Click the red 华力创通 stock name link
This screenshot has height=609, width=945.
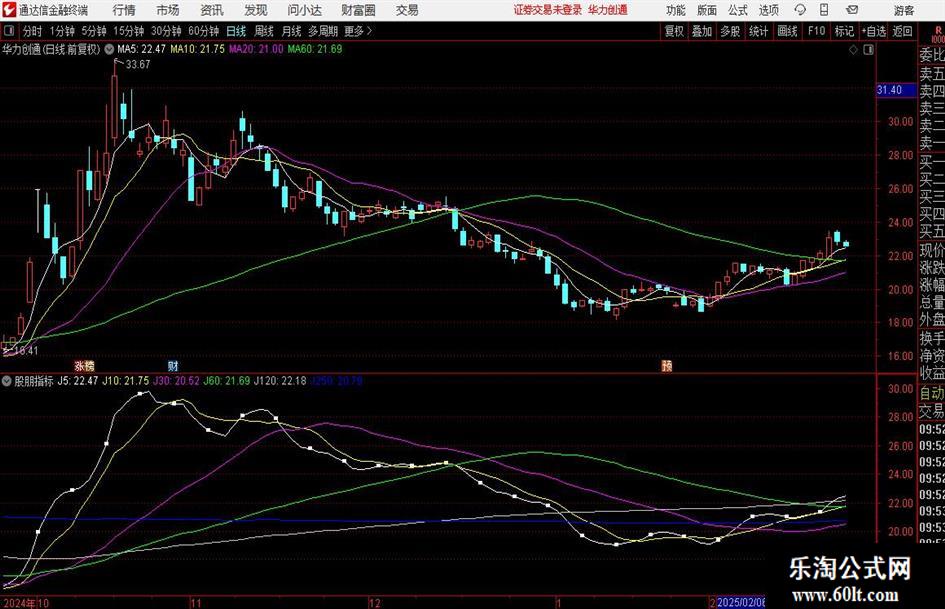point(608,10)
